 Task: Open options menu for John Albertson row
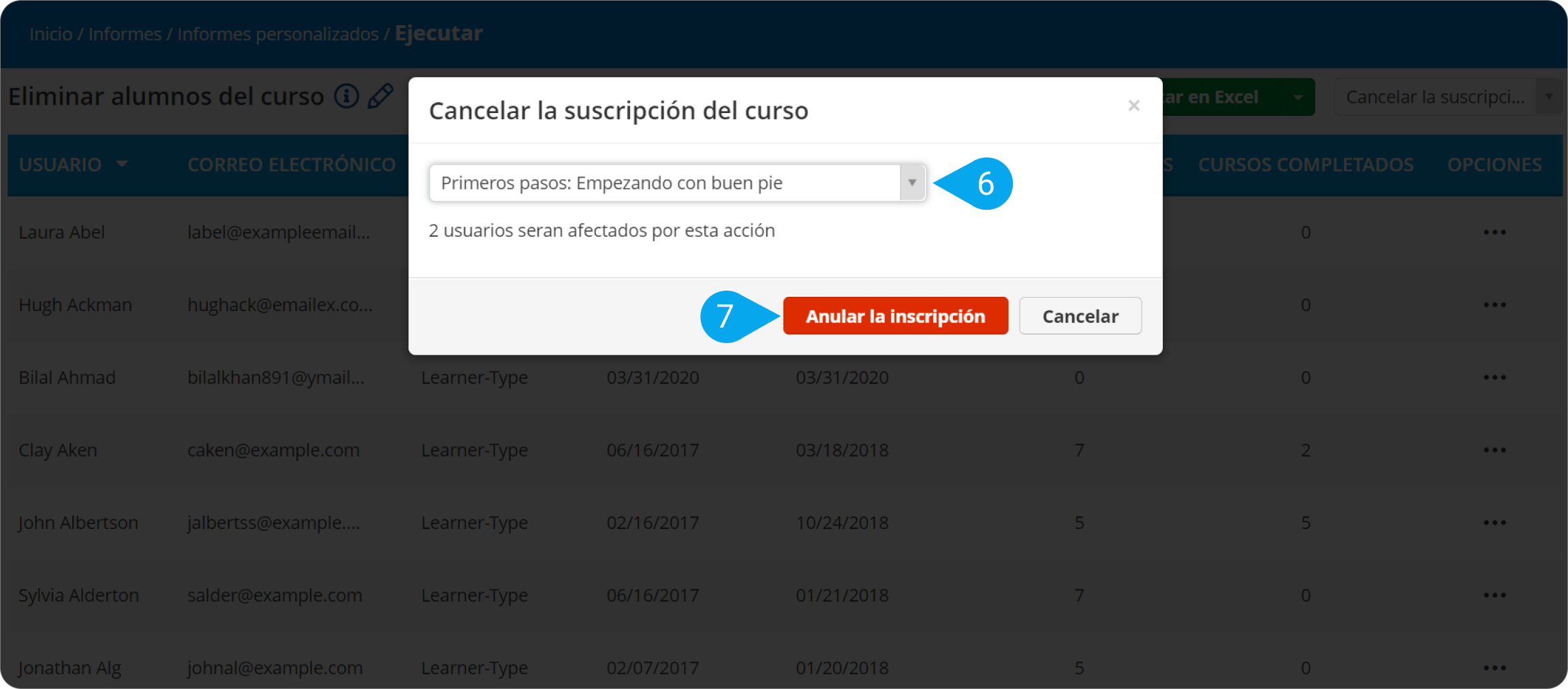(x=1494, y=523)
